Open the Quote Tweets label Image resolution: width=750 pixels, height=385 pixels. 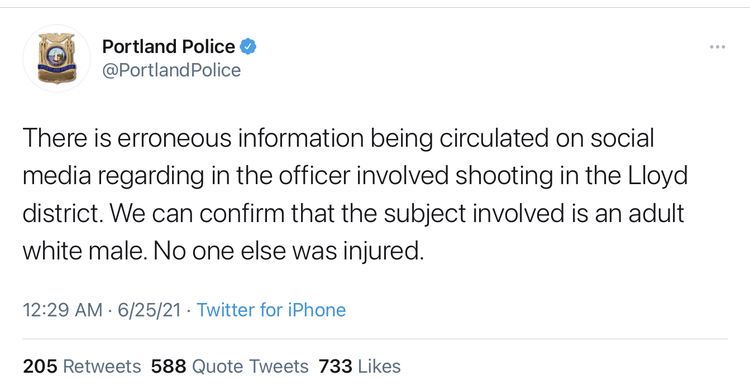point(250,366)
